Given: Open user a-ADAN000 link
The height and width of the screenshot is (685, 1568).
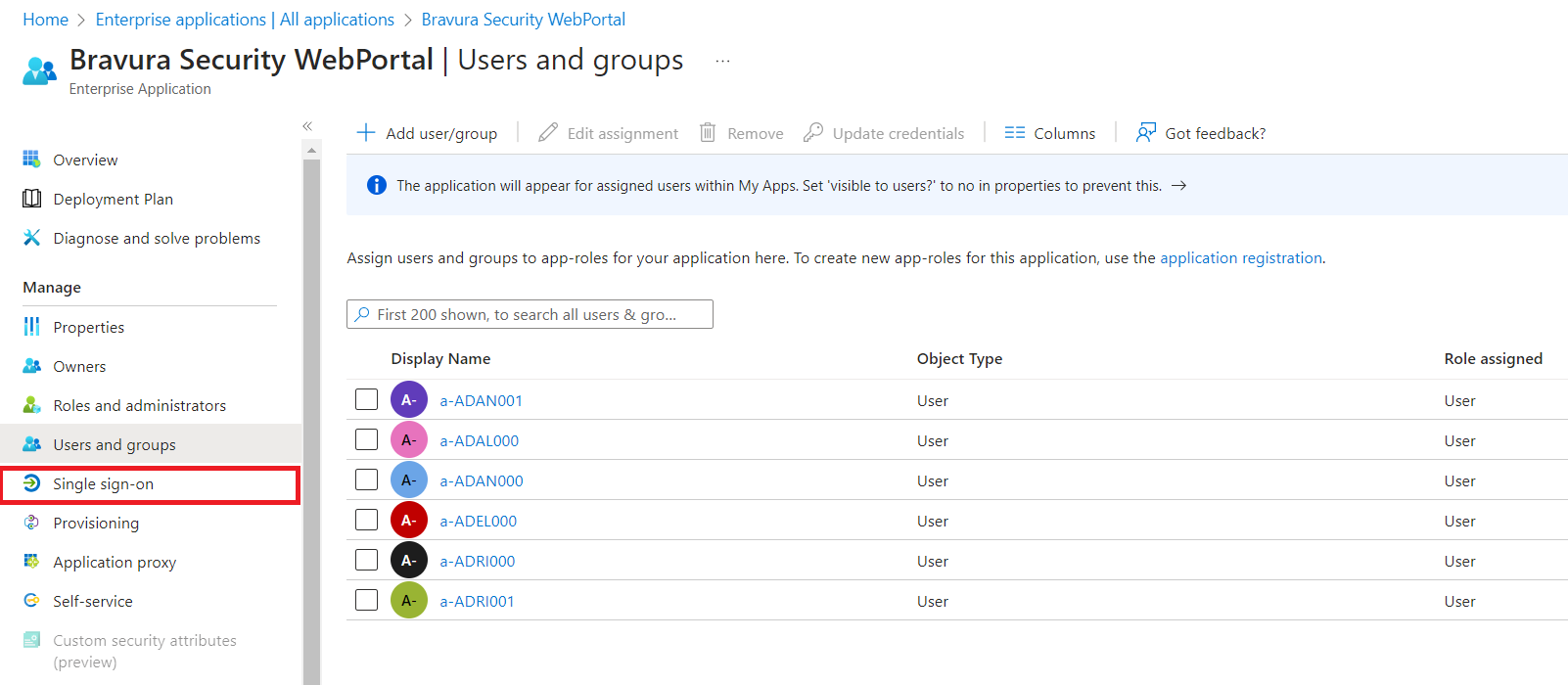Looking at the screenshot, I should 482,480.
